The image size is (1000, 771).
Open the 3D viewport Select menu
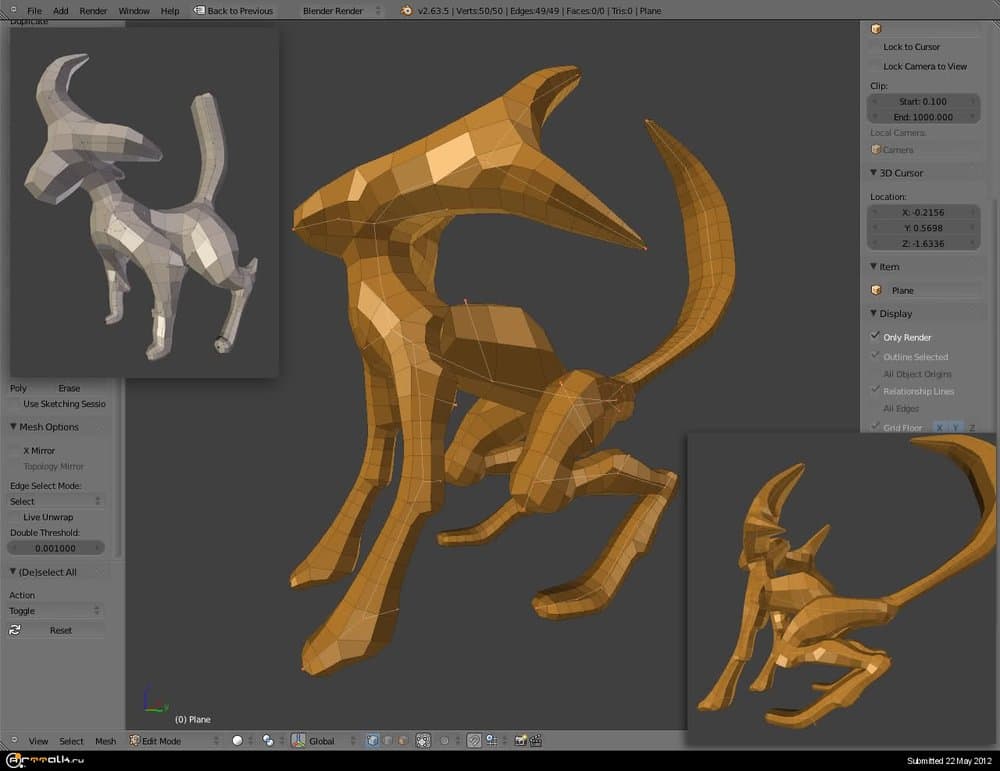pos(71,741)
